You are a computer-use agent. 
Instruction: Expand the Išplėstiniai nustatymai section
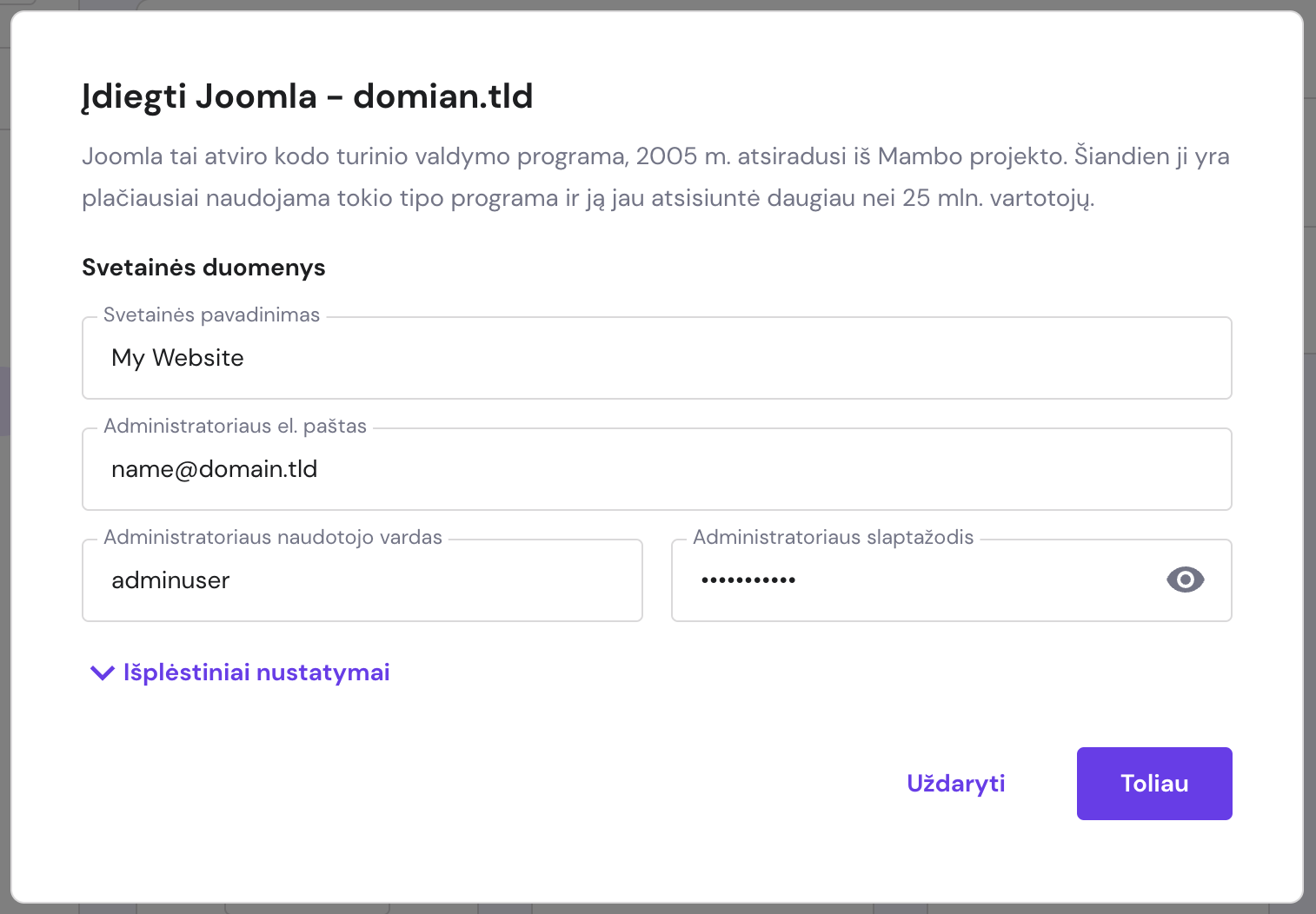click(x=256, y=672)
